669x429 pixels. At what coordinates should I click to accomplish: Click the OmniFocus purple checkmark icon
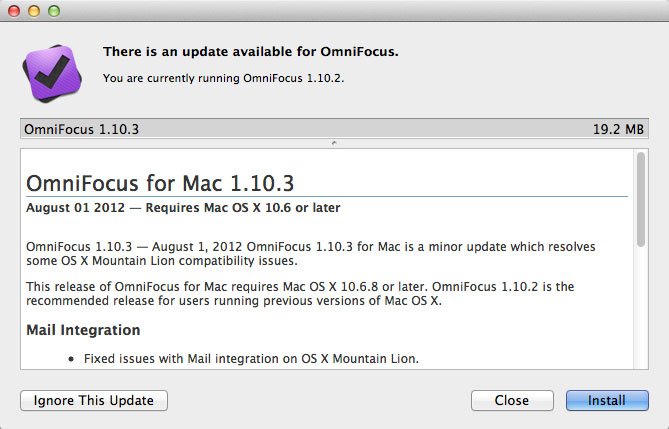pos(52,73)
